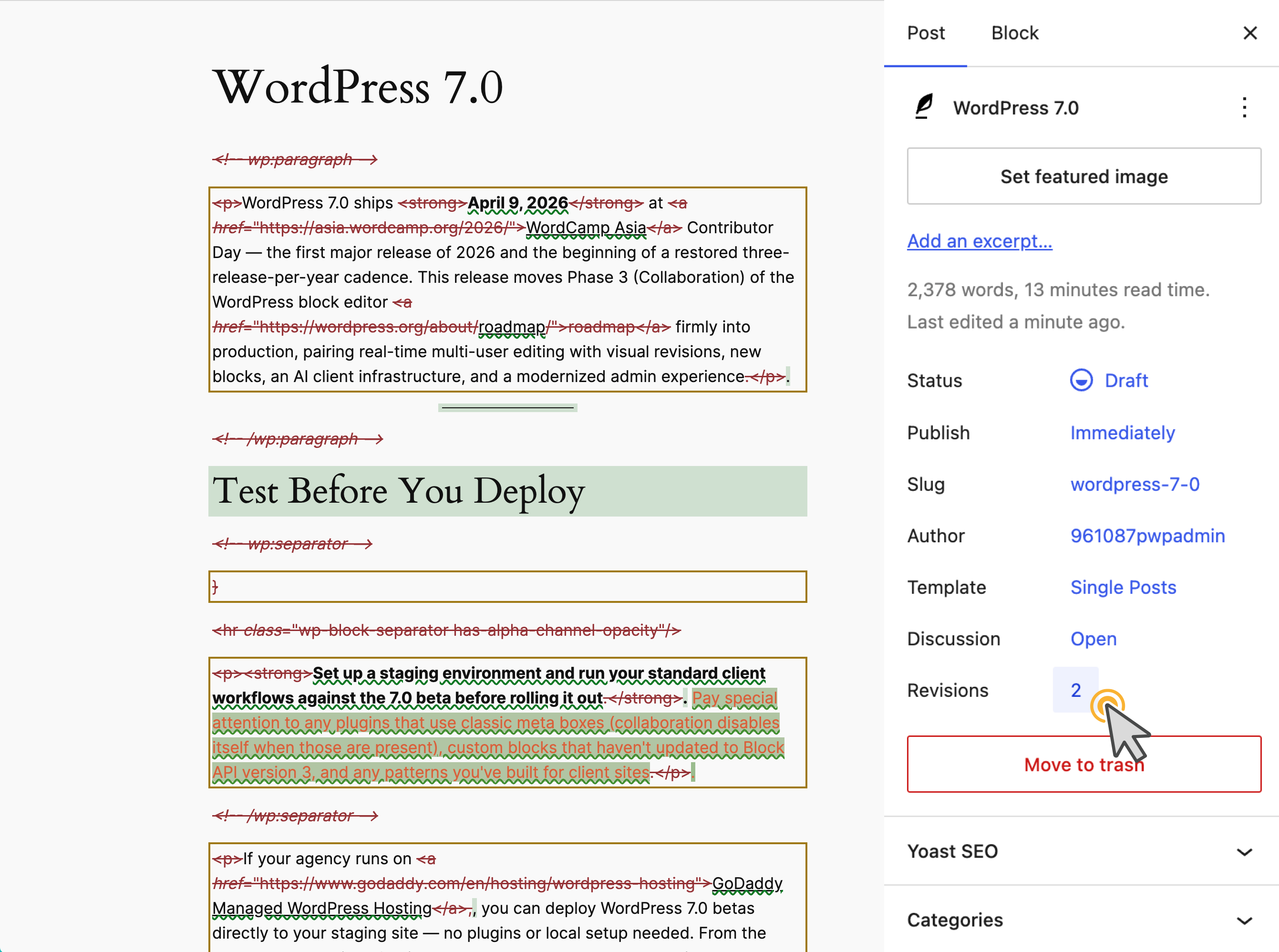Click the blue Draft status circle icon
Screen dimensions: 1279x952
coord(1082,380)
